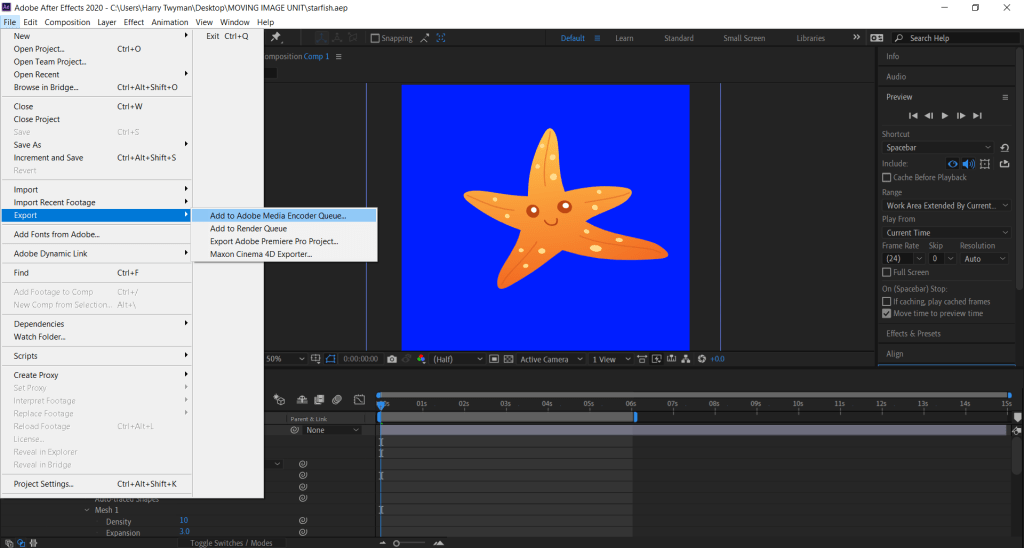Switch to the Small Screen workspace
The height and width of the screenshot is (548, 1024).
click(744, 38)
